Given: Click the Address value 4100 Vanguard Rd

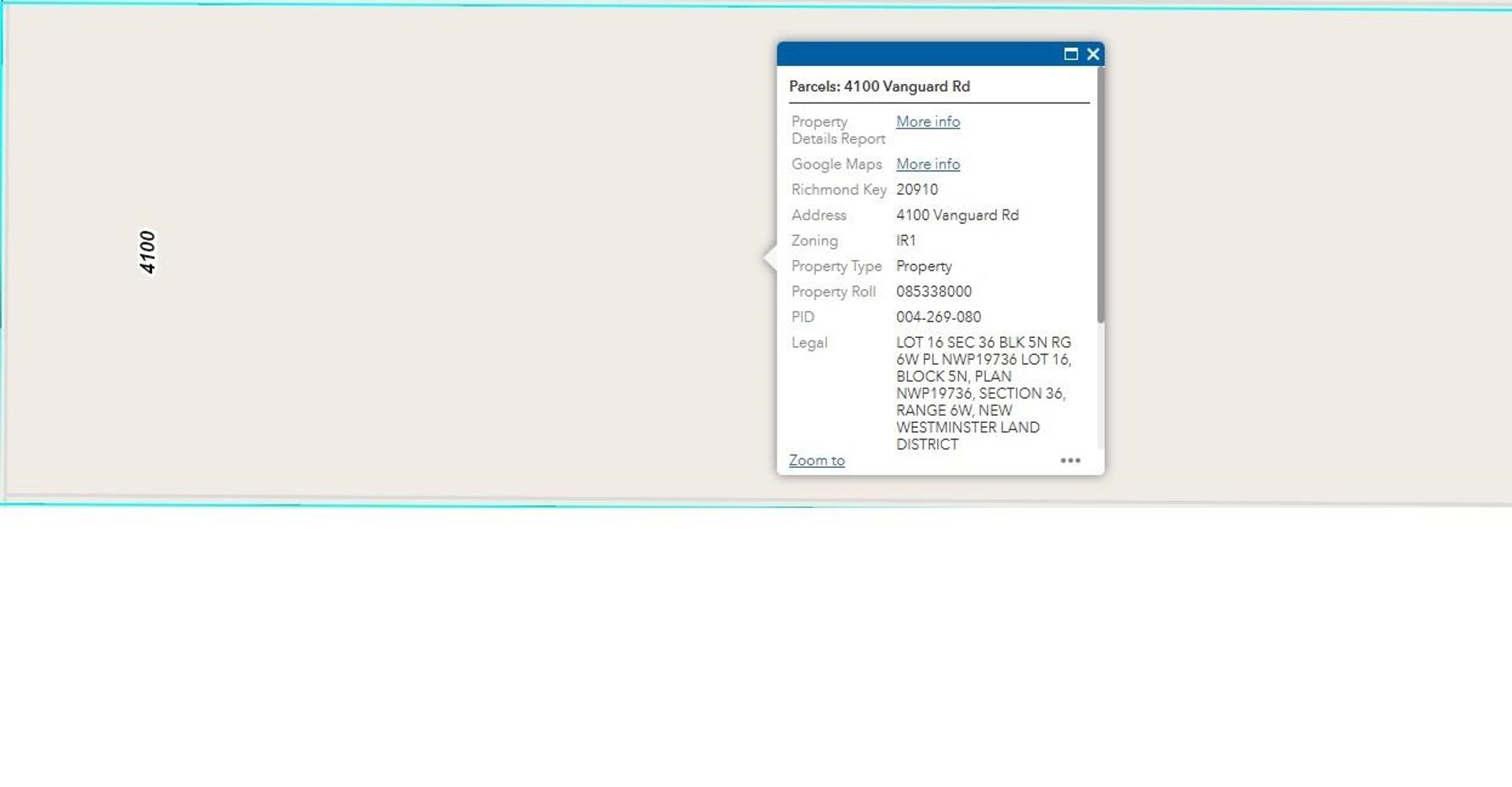Looking at the screenshot, I should point(957,215).
